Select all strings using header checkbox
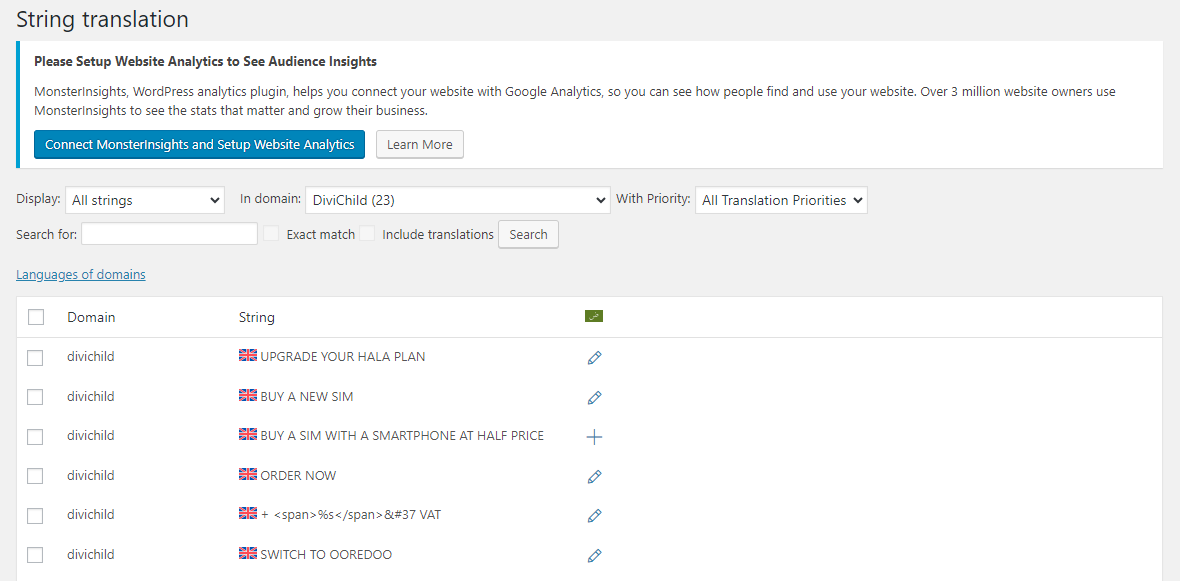 (x=36, y=317)
